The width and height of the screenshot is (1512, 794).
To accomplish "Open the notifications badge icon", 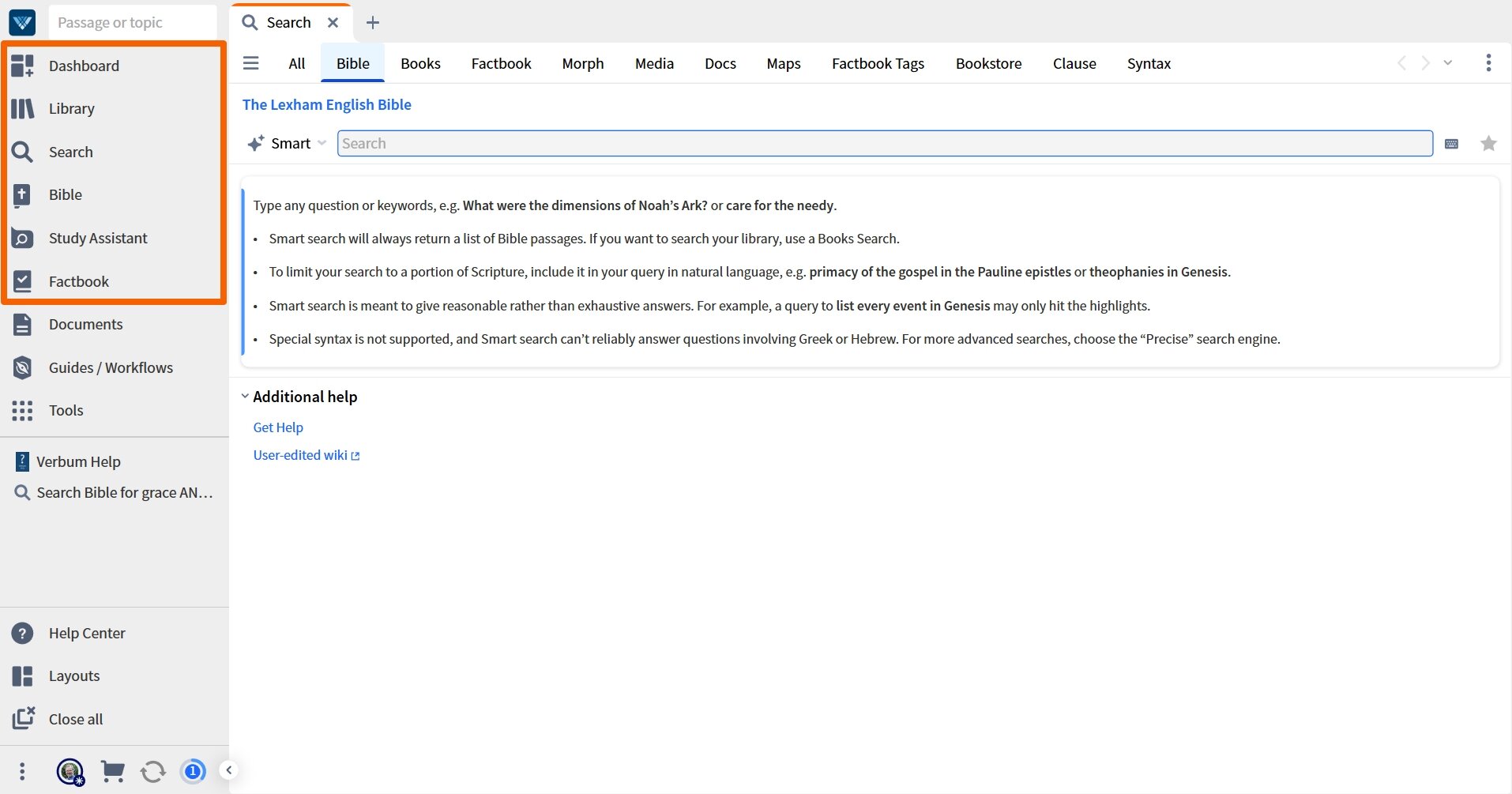I will [x=193, y=771].
